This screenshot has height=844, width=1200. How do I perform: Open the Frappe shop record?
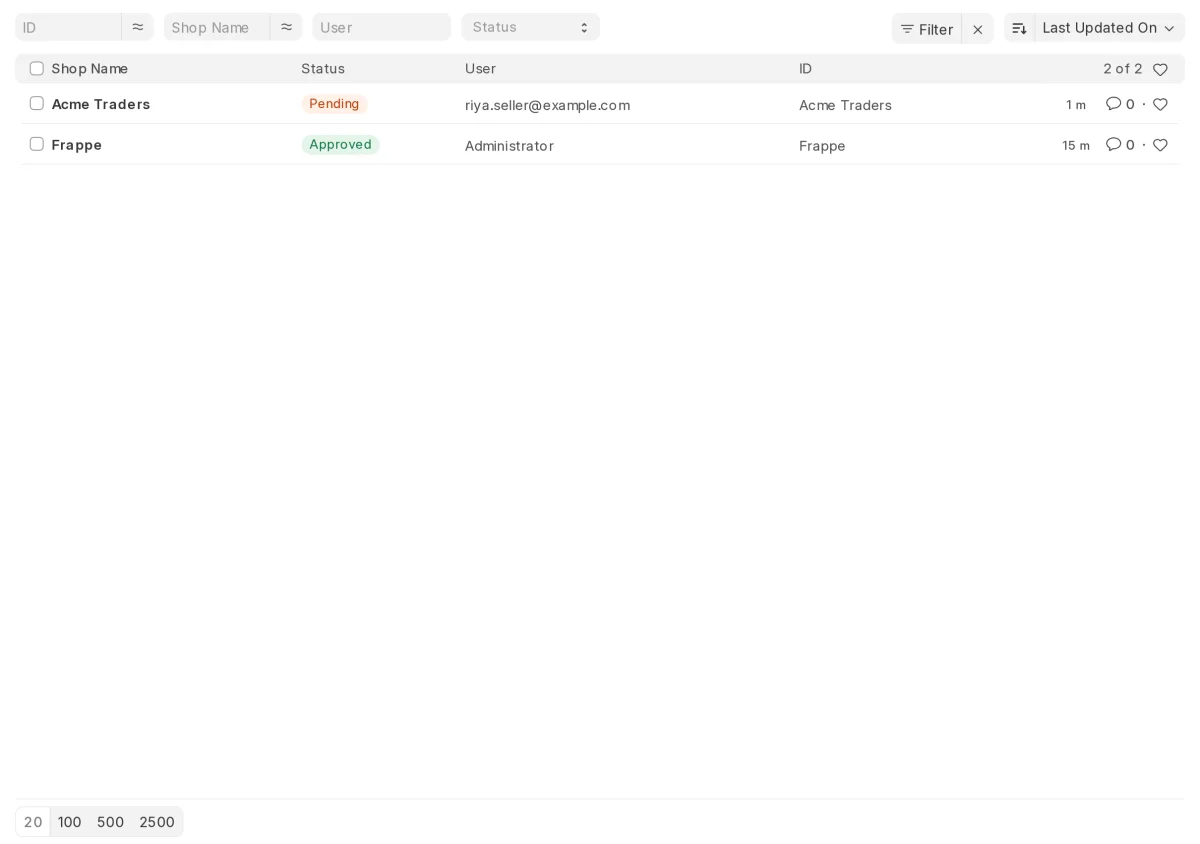[x=77, y=145]
